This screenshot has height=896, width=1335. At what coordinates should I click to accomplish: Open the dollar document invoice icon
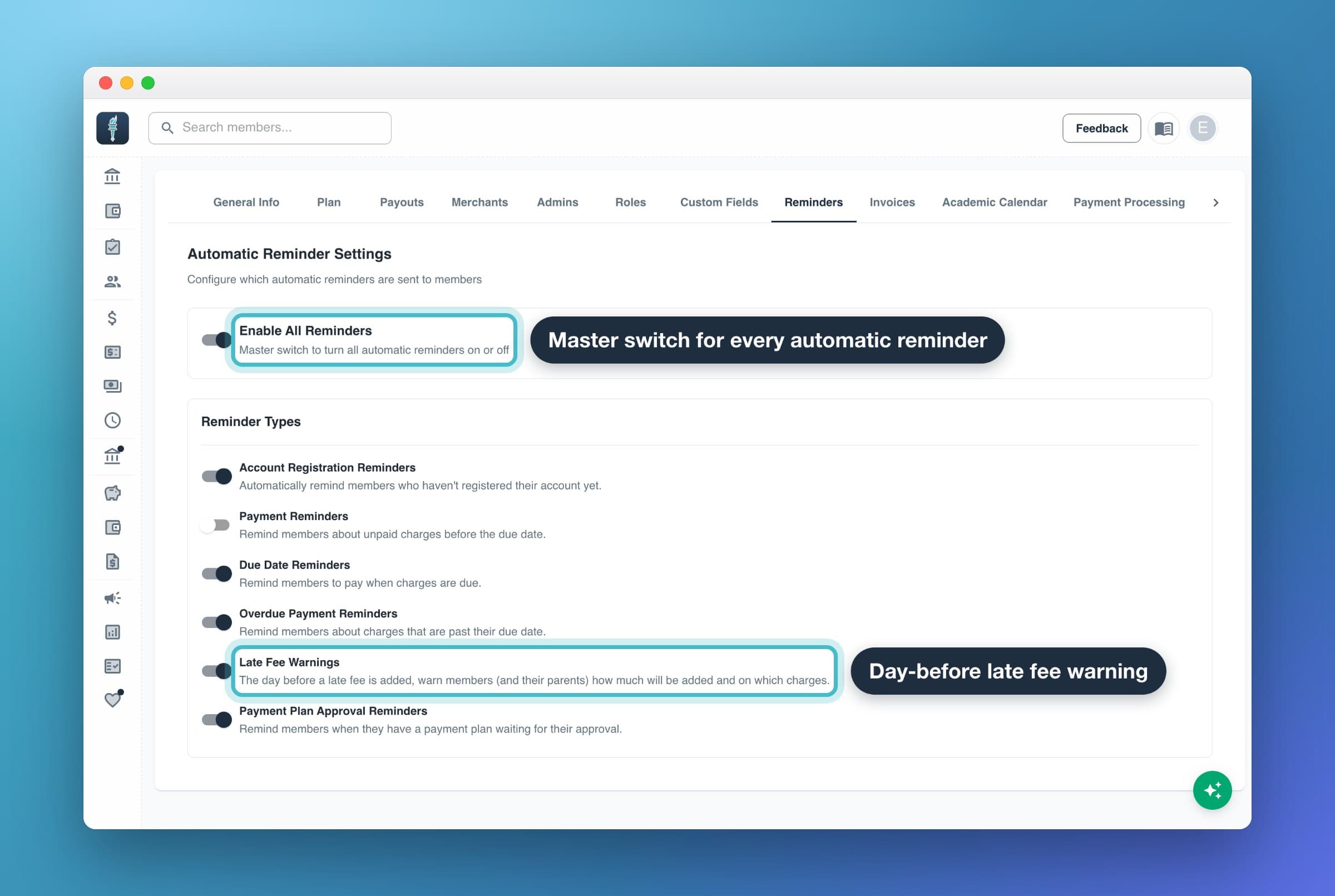click(112, 562)
